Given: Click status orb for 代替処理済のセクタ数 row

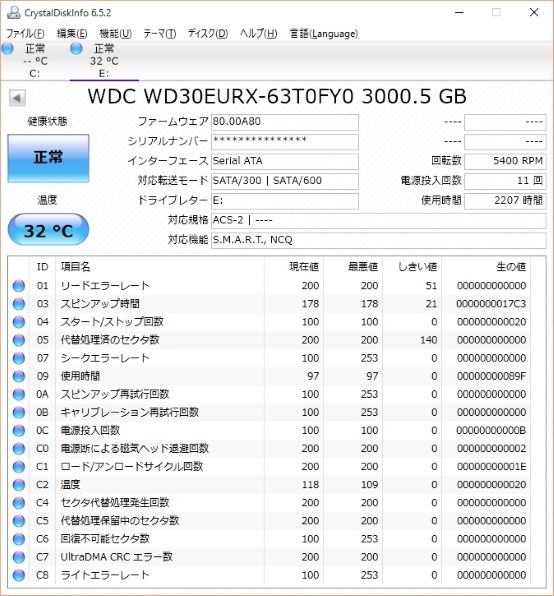Looking at the screenshot, I should tap(19, 340).
